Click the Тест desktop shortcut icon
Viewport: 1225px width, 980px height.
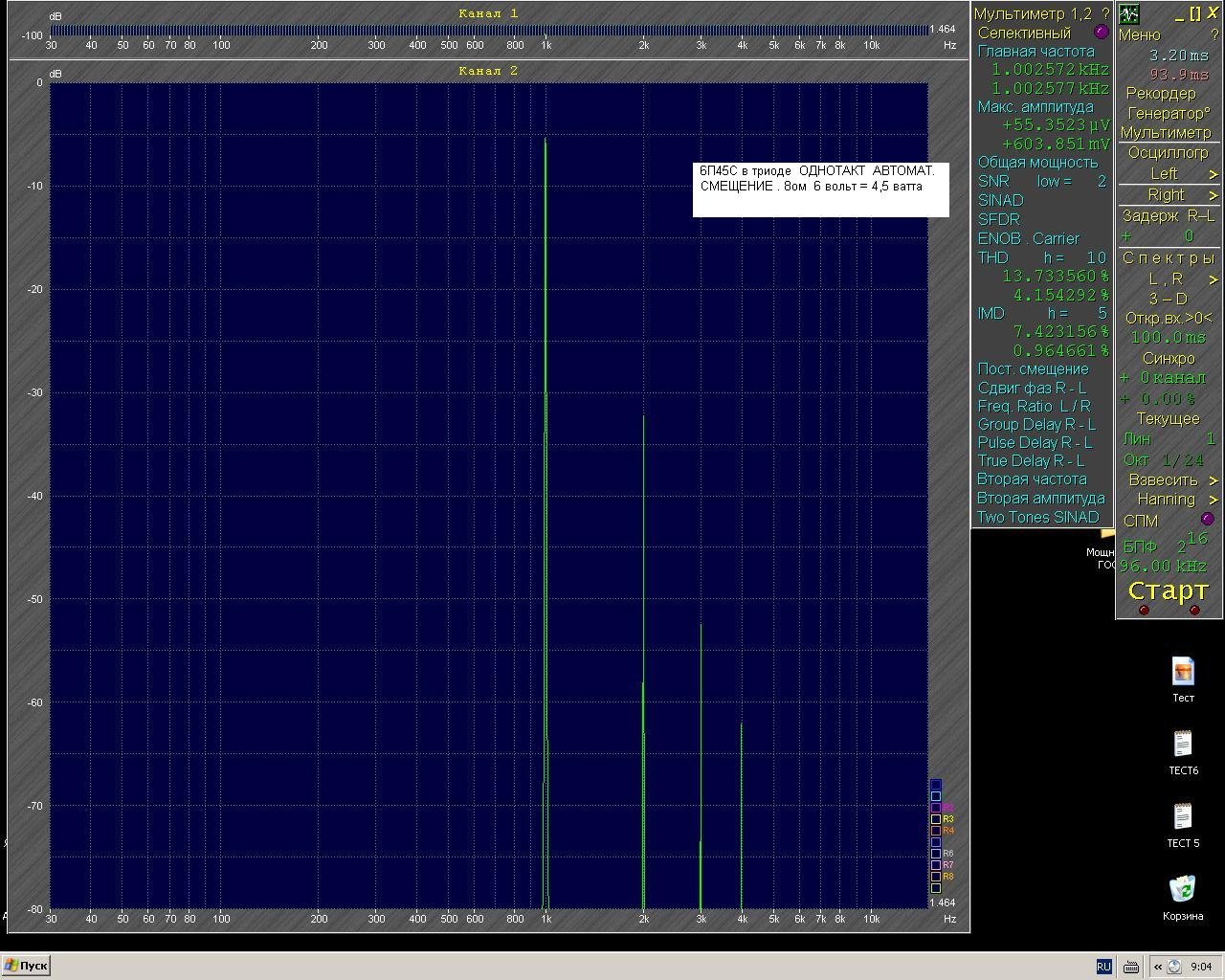1183,671
